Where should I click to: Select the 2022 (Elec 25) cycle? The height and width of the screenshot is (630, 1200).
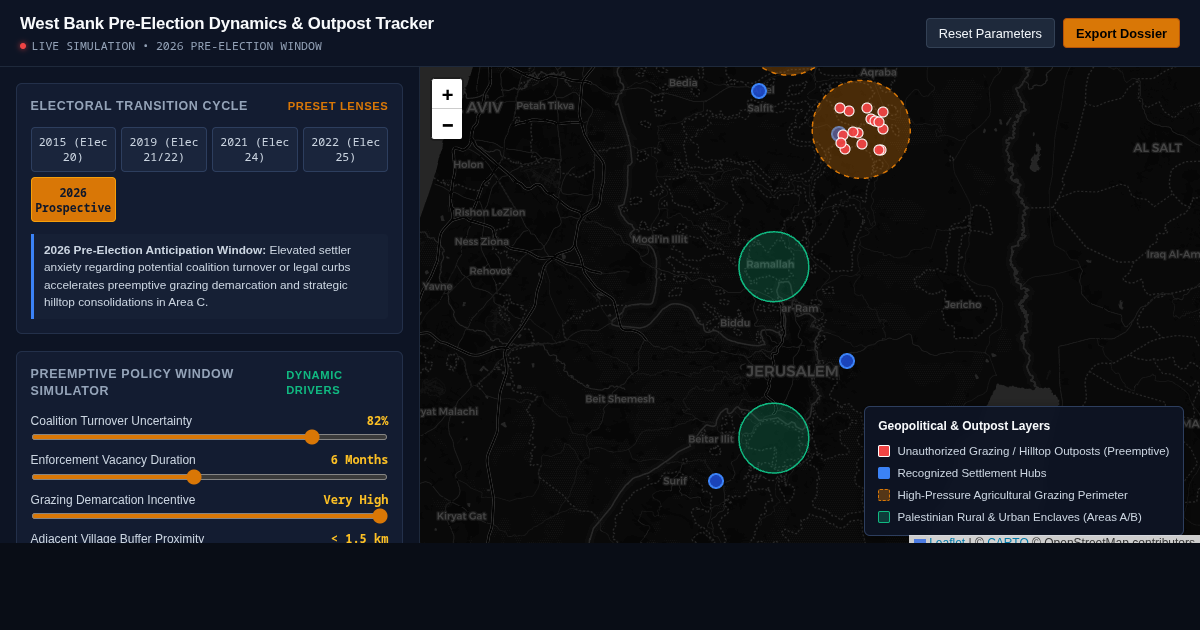pyautogui.click(x=345, y=150)
